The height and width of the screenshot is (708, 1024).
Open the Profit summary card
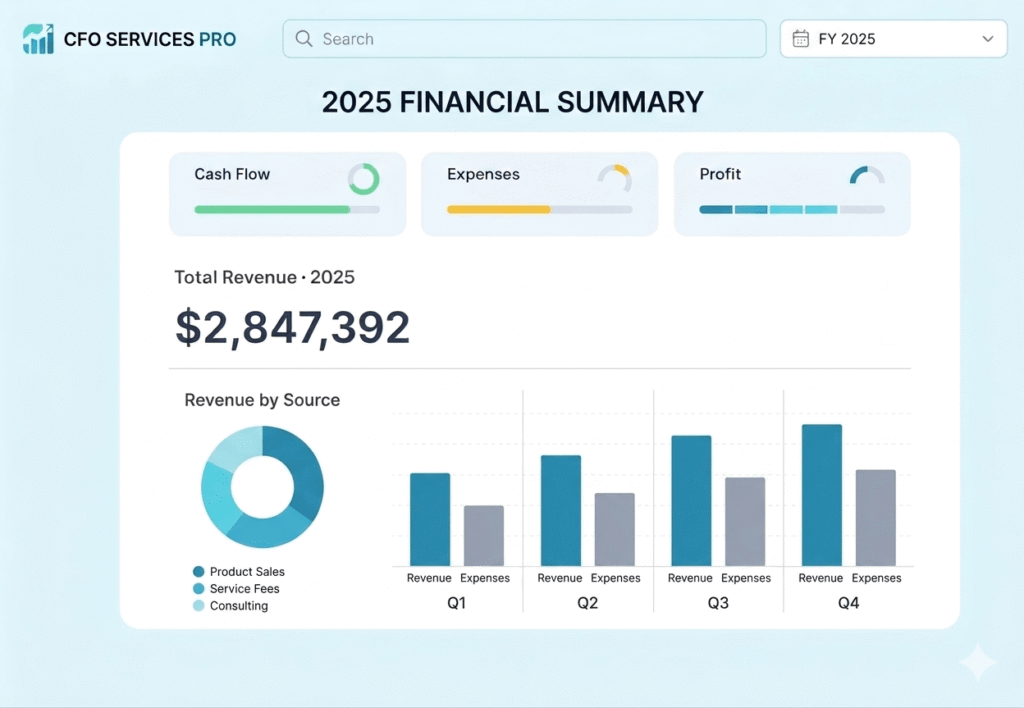tap(792, 194)
